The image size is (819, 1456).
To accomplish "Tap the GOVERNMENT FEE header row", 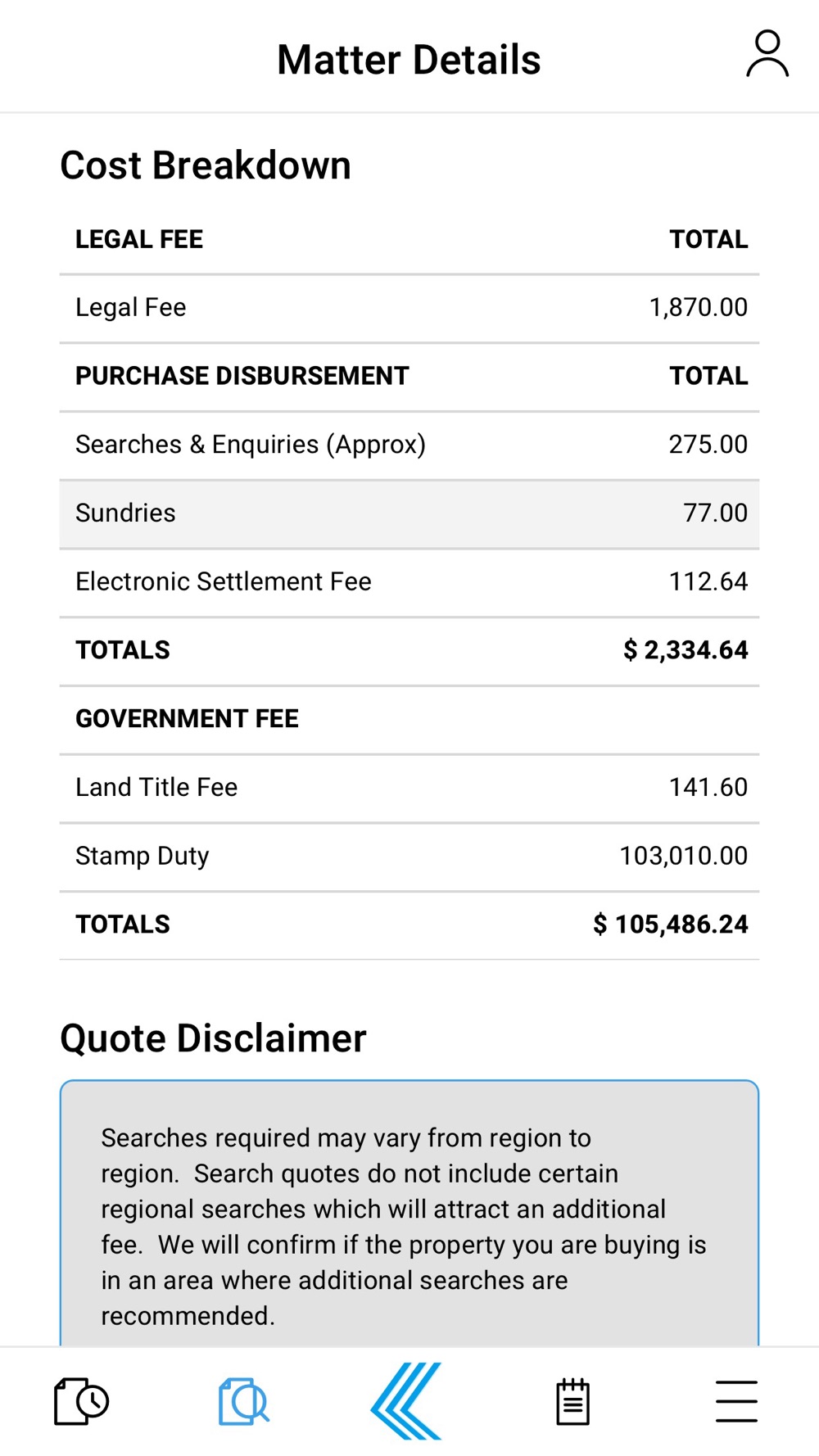I will tap(409, 719).
